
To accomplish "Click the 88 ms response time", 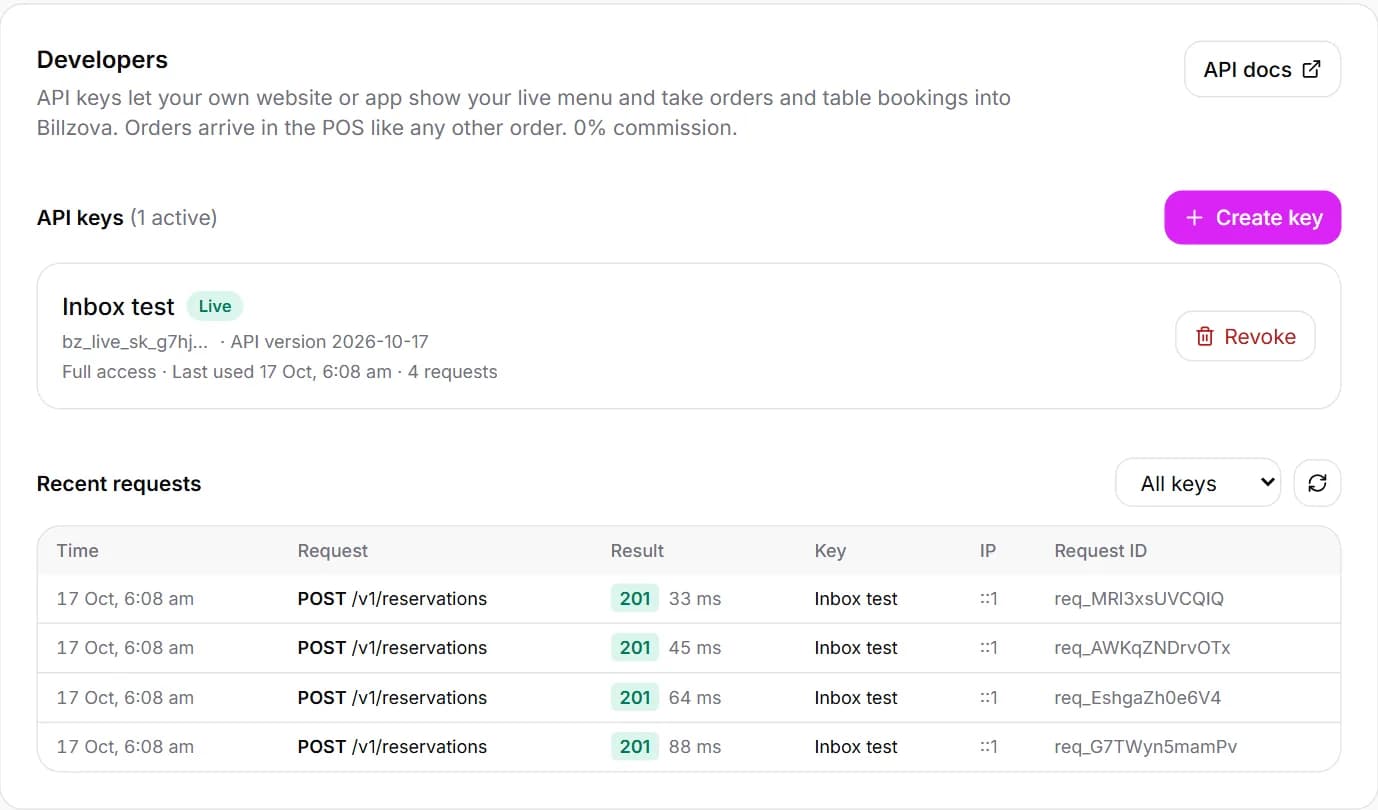I will (x=695, y=747).
